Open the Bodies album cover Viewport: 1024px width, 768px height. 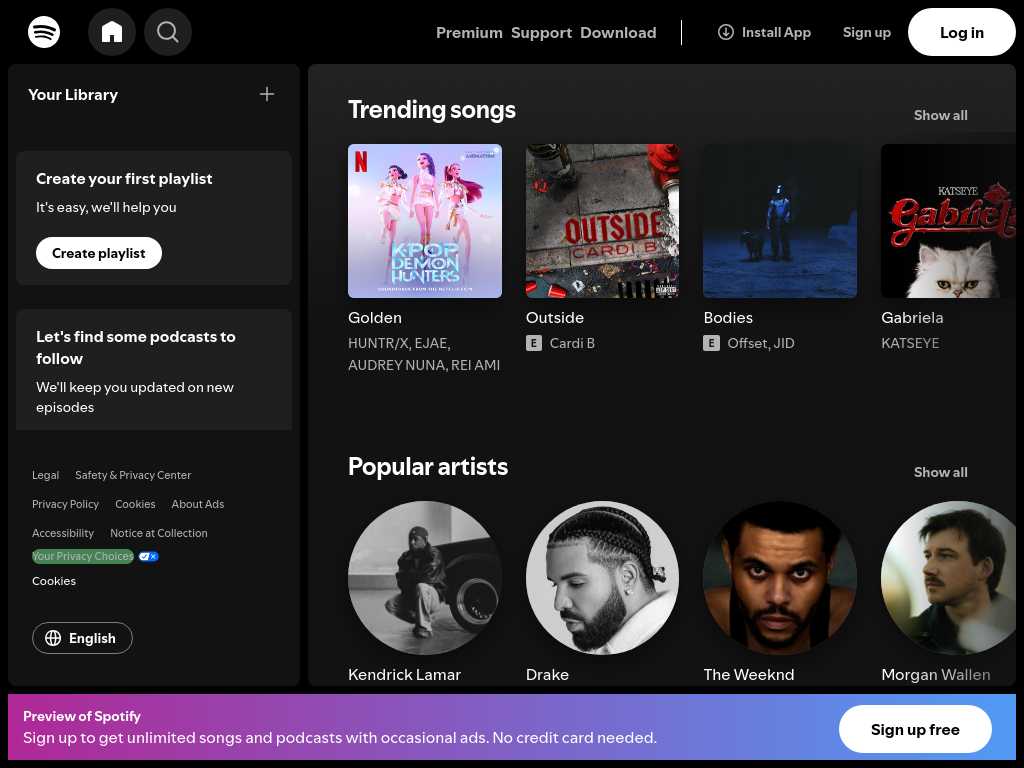780,221
